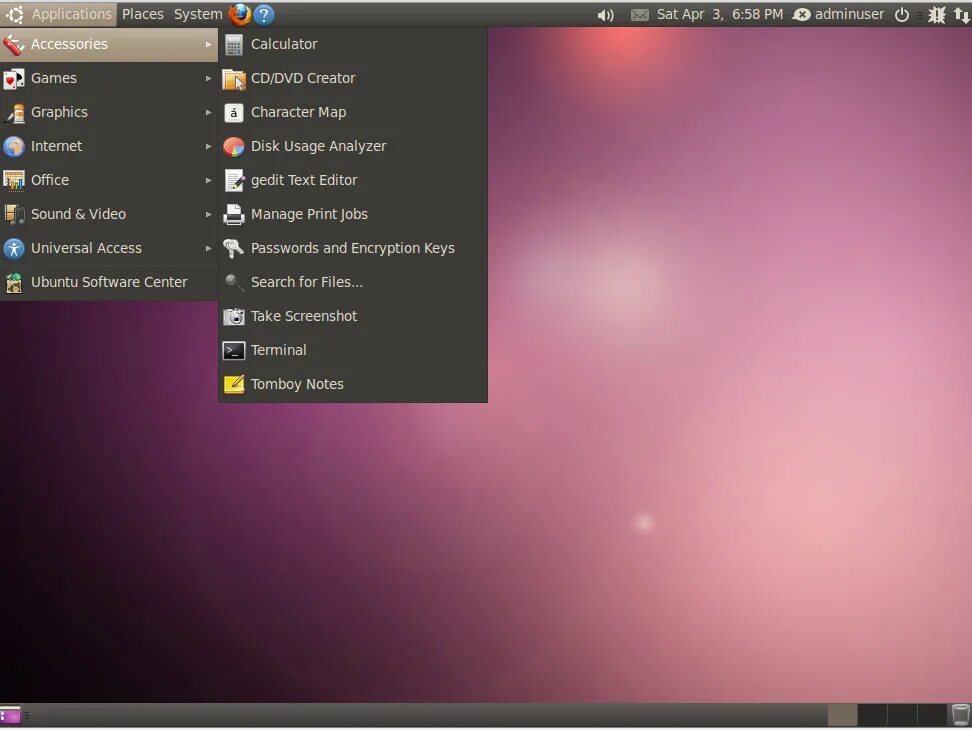
Task: Open the Calculator icon in Accessories
Action: click(x=234, y=45)
